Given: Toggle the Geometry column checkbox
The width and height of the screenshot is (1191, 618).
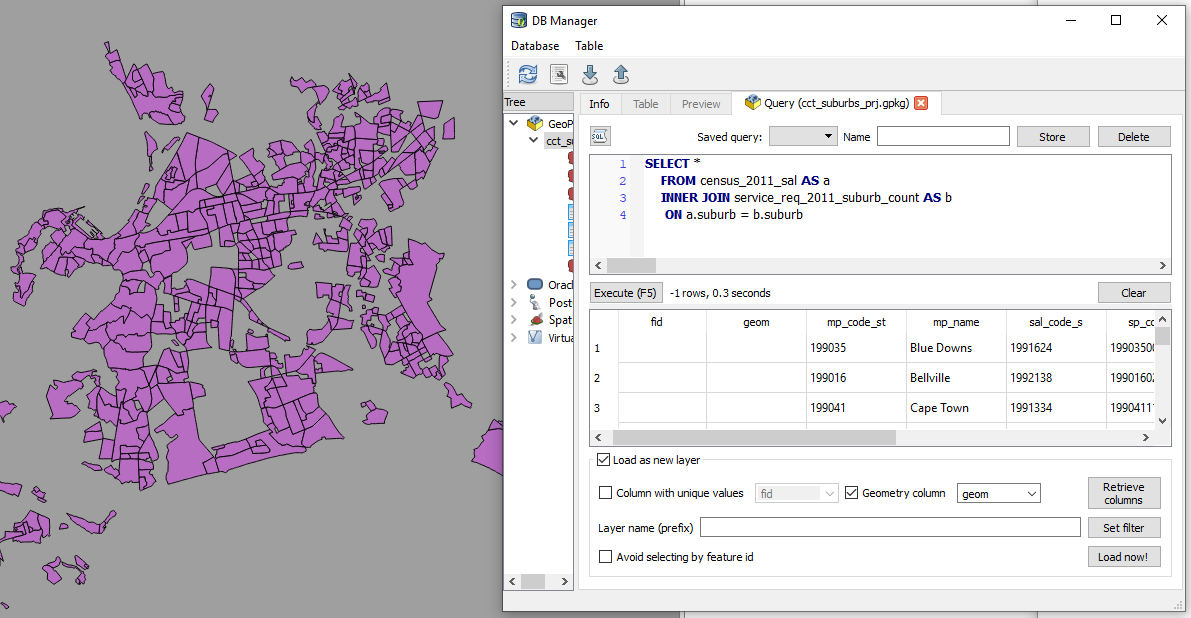Looking at the screenshot, I should point(851,493).
